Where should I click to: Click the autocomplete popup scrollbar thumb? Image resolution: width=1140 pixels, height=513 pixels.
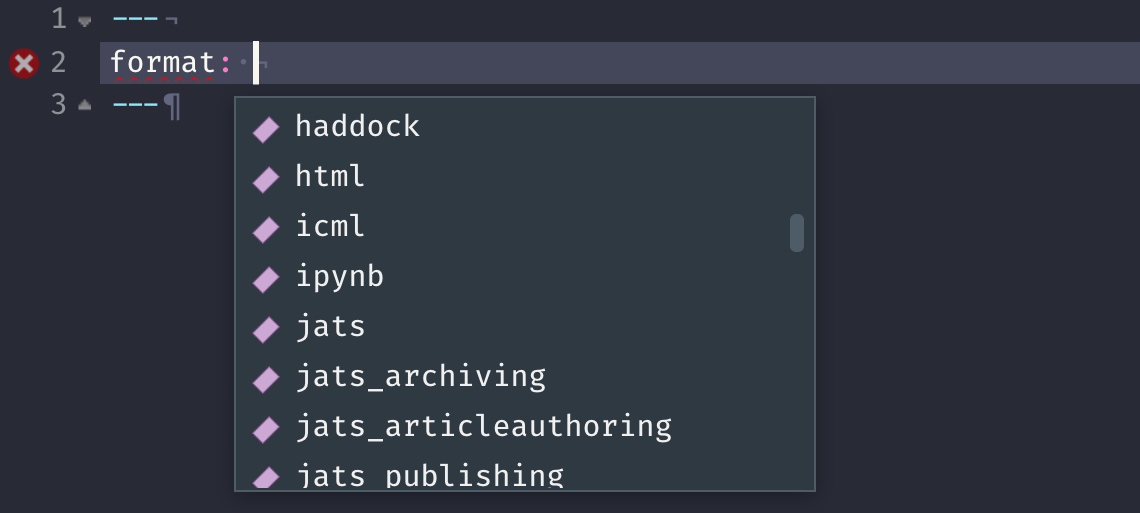coord(797,233)
